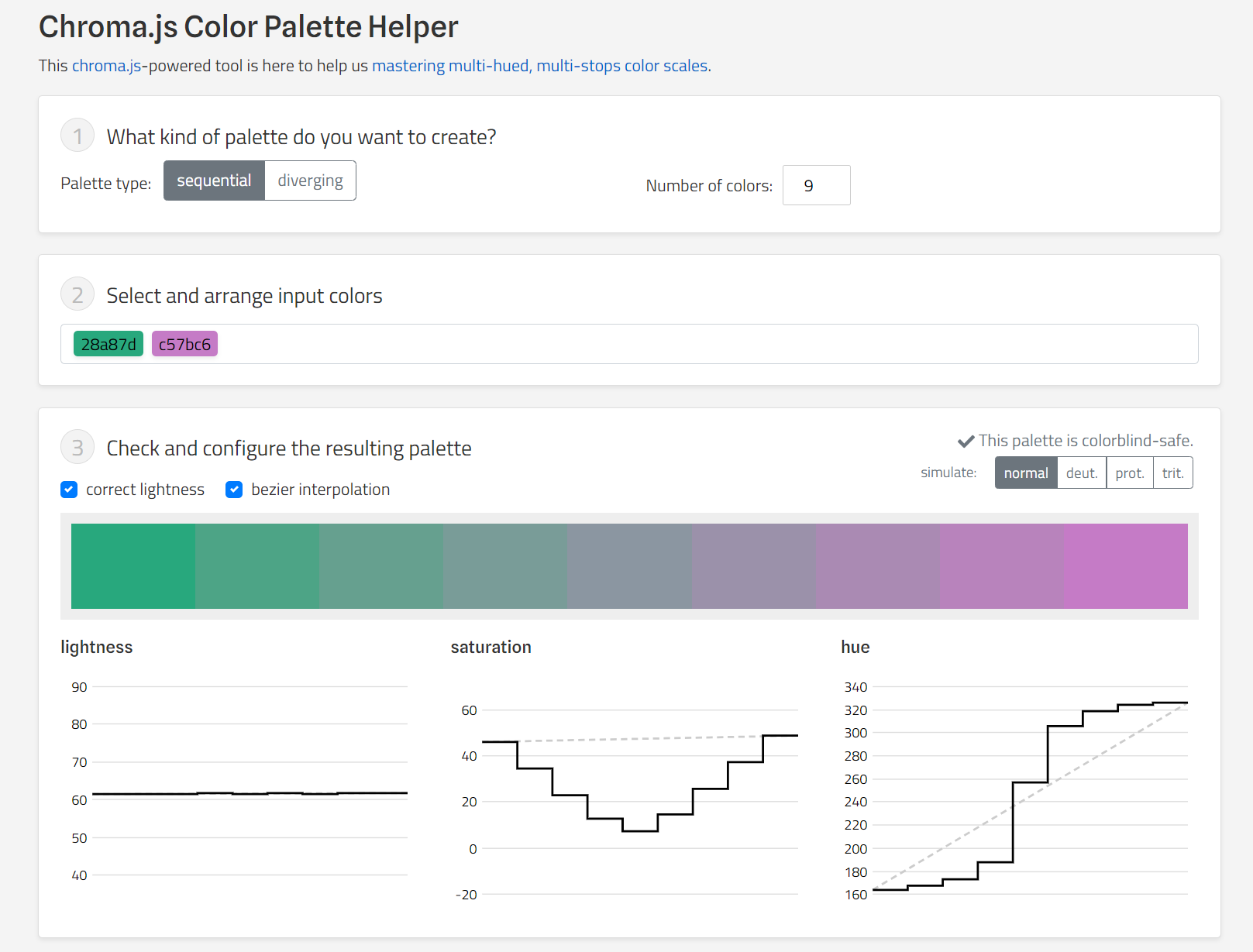Uncheck the correct lightness checkbox

click(69, 490)
